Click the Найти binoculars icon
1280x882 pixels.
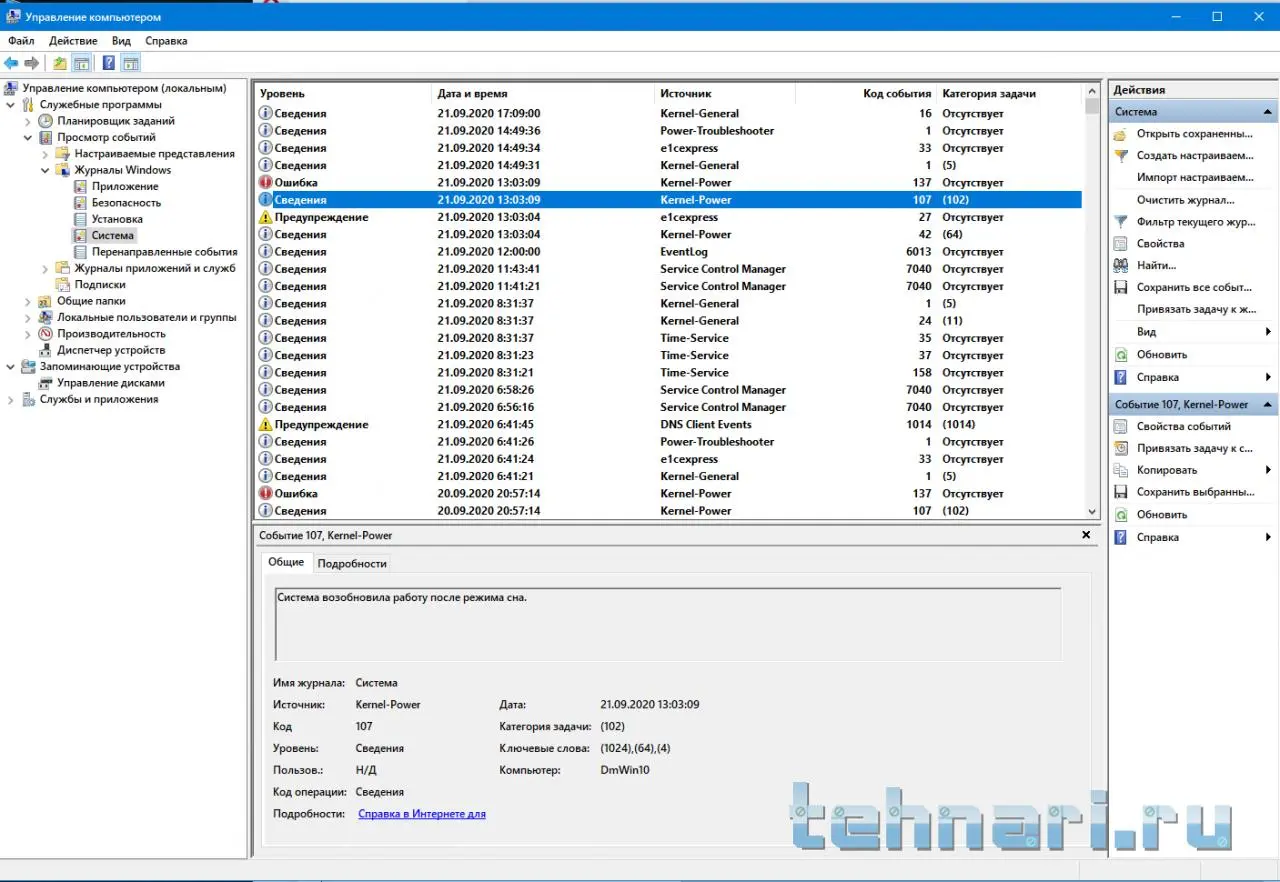[x=1121, y=266]
